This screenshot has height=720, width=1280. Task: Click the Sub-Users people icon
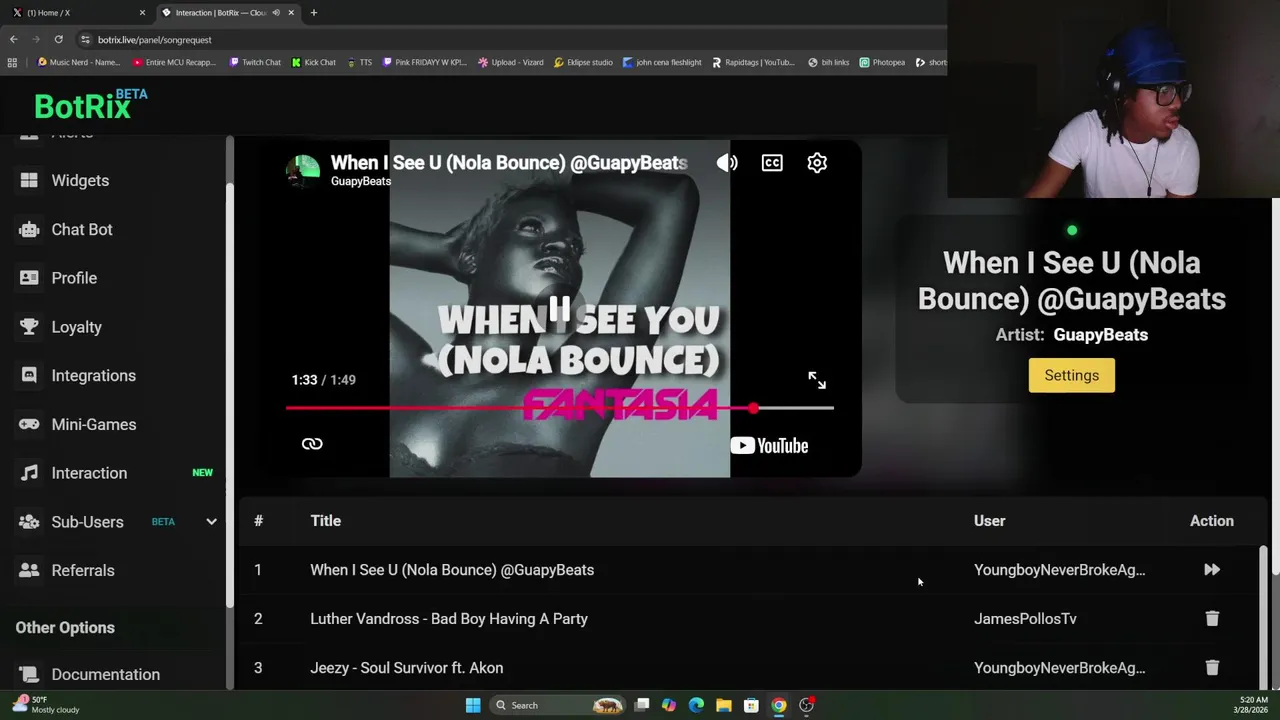coord(29,522)
